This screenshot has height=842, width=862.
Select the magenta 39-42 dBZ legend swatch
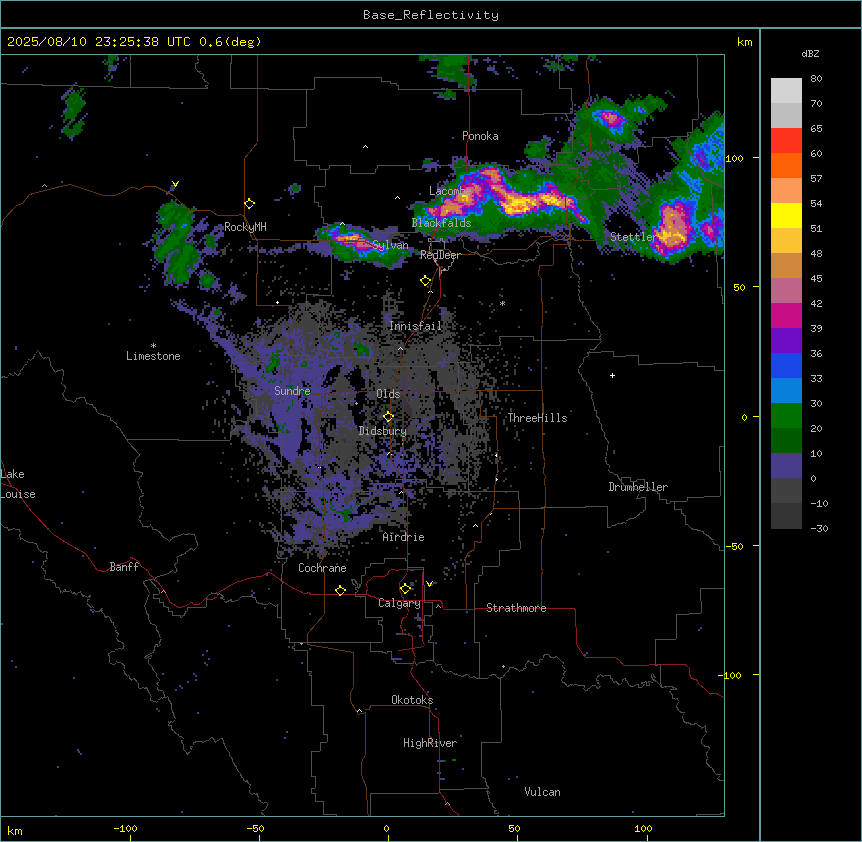786,315
